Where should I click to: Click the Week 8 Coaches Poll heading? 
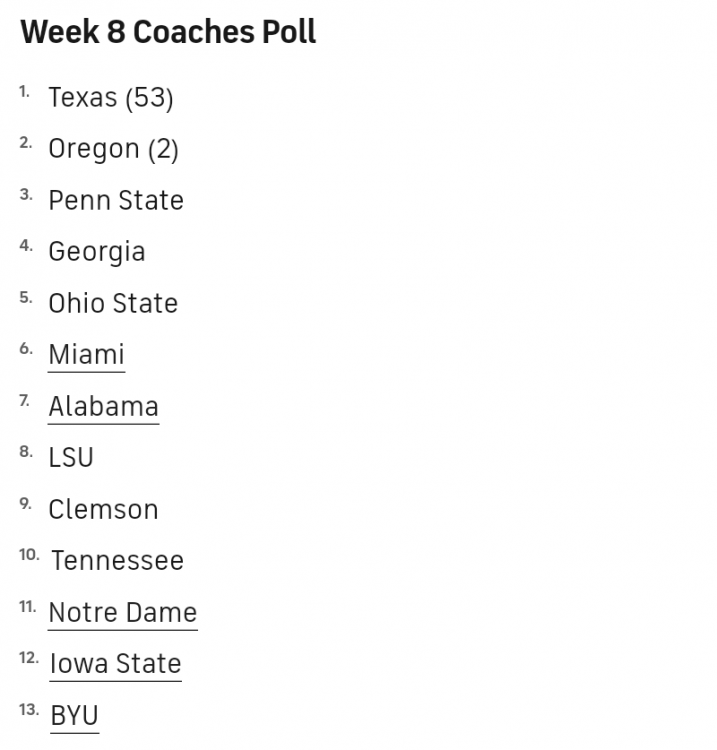(168, 32)
